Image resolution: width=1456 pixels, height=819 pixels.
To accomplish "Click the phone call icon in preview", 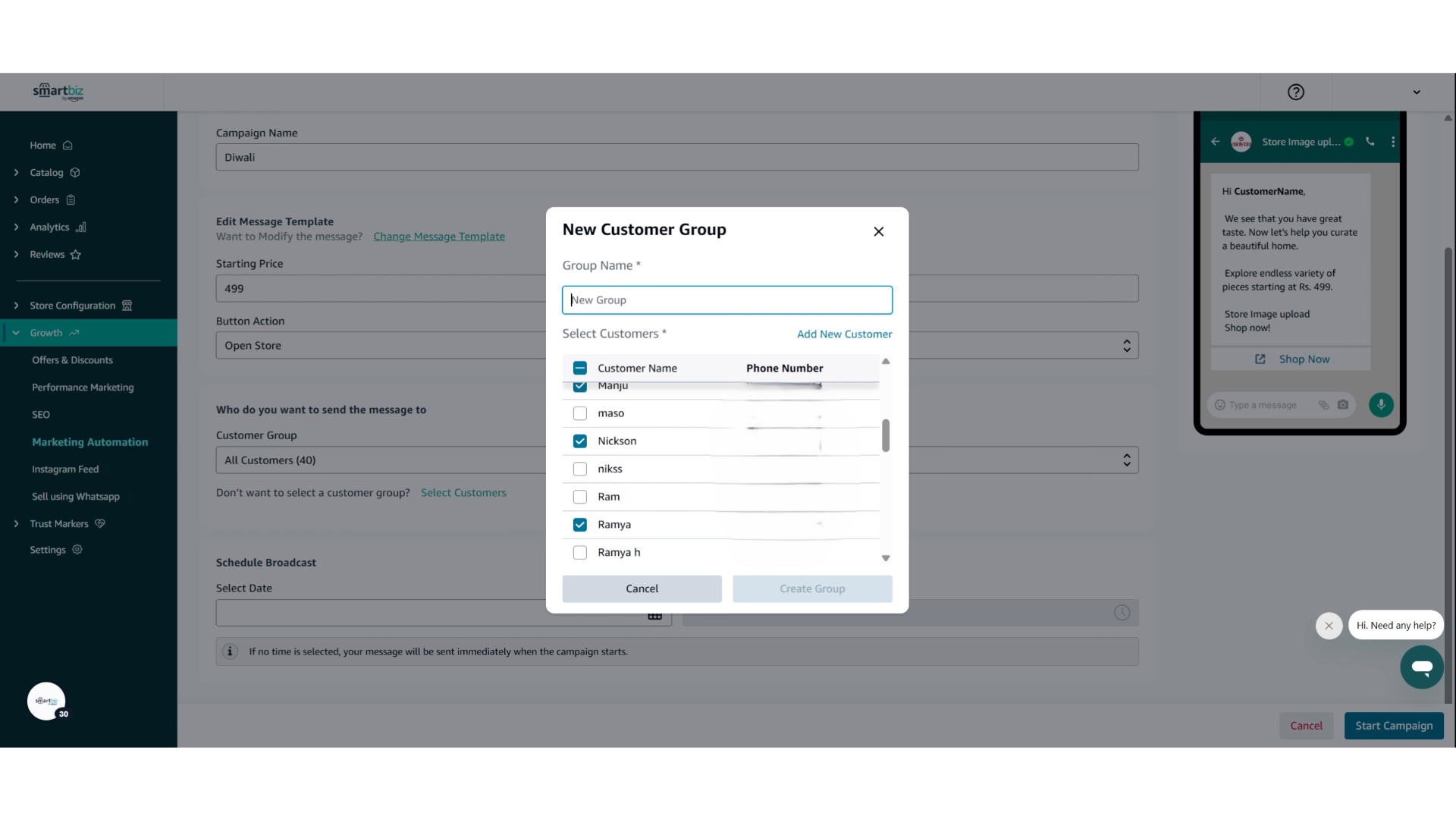I will point(1370,142).
